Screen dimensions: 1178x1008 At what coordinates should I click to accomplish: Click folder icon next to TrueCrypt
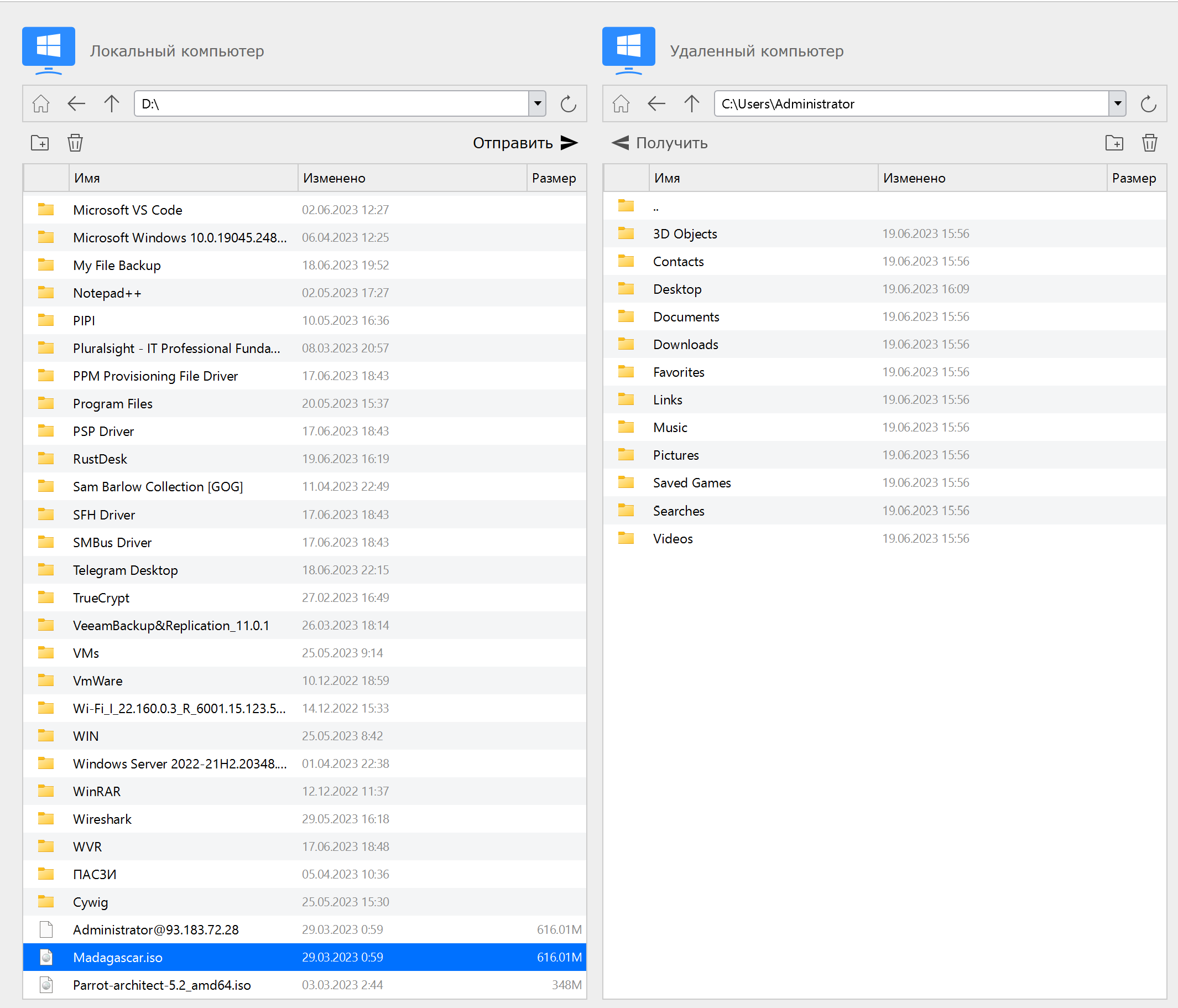click(46, 597)
